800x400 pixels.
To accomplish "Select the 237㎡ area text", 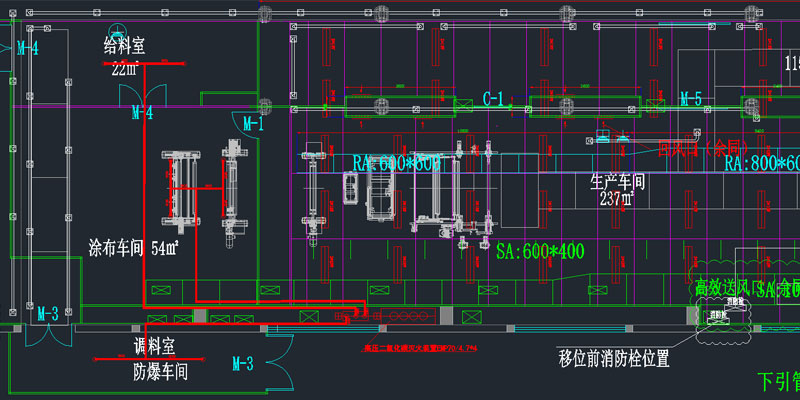I will (x=618, y=199).
